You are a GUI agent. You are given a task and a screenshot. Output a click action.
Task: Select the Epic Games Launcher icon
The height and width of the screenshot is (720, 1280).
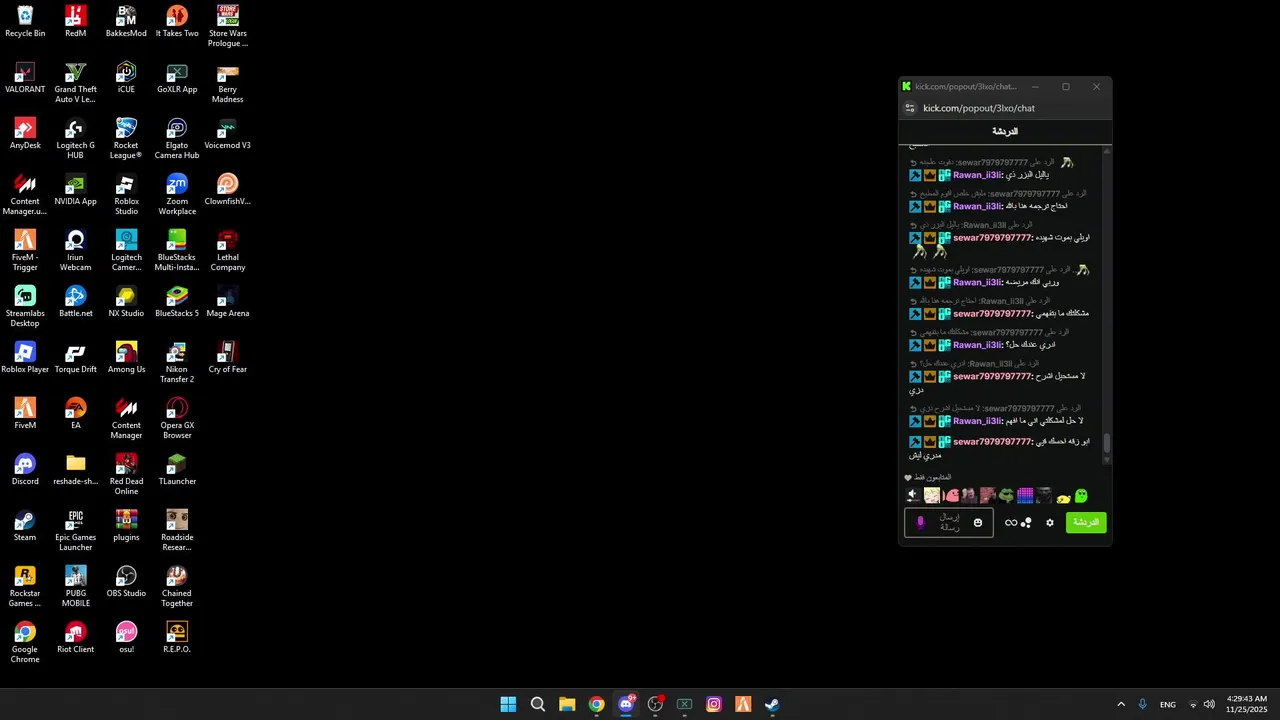75,531
